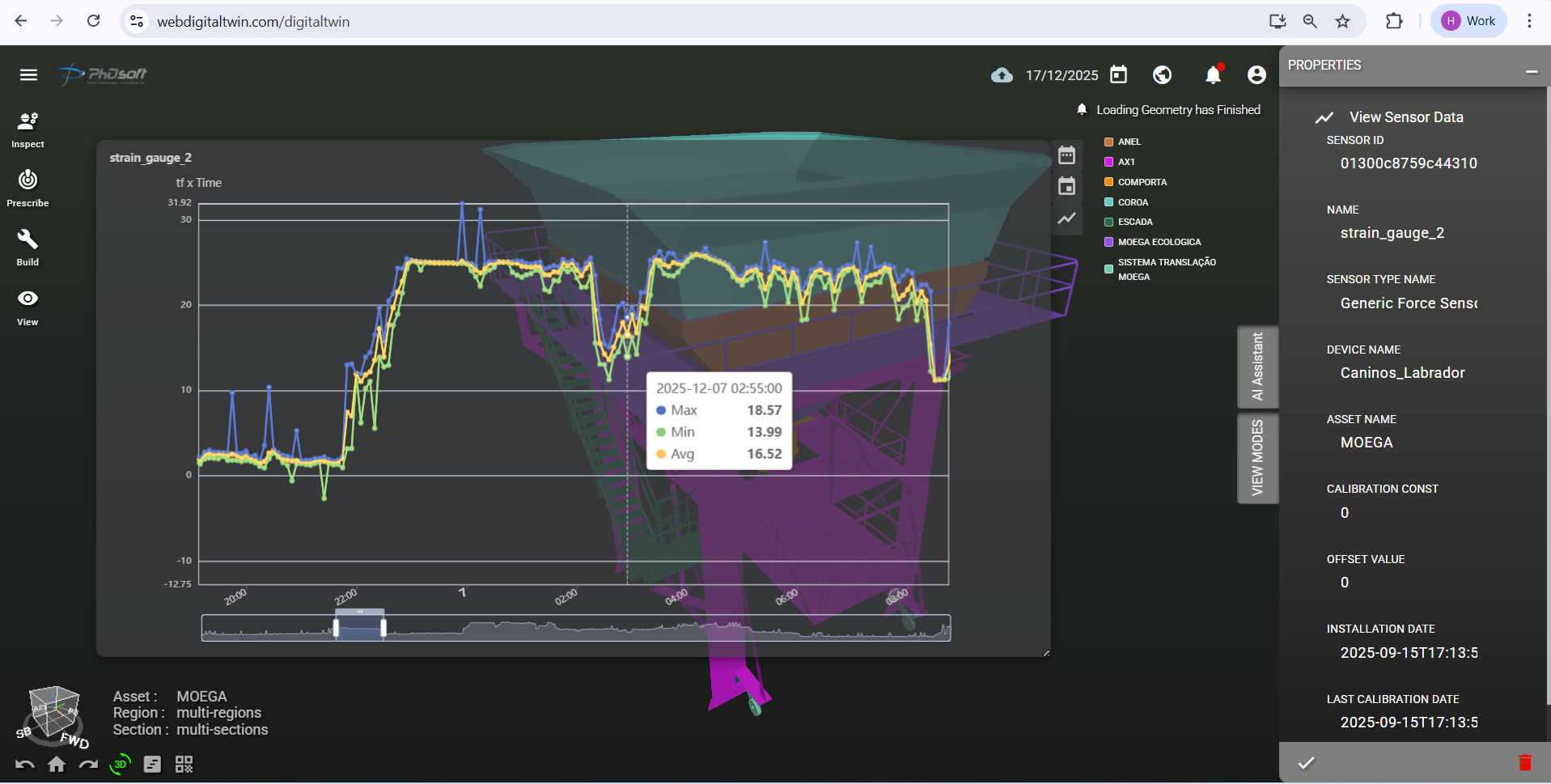Delete sensor with red trash icon
The image size is (1551, 784).
1525,762
